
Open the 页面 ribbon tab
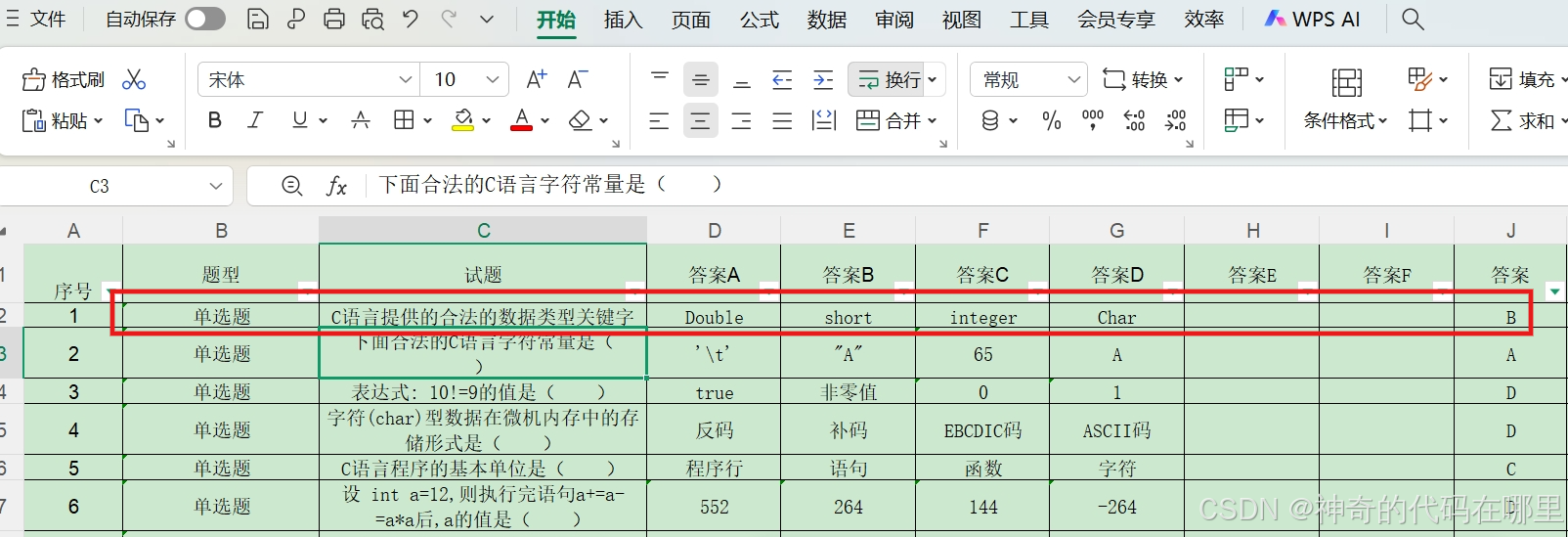[691, 20]
